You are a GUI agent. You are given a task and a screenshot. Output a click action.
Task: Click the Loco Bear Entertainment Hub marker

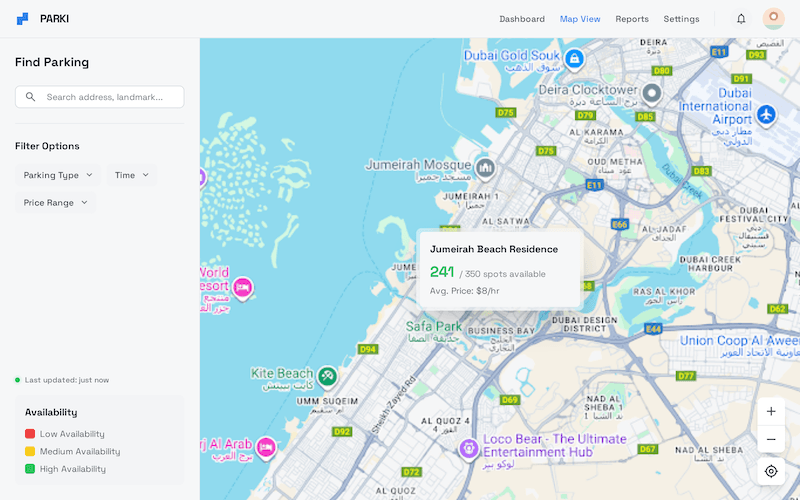pos(468,449)
